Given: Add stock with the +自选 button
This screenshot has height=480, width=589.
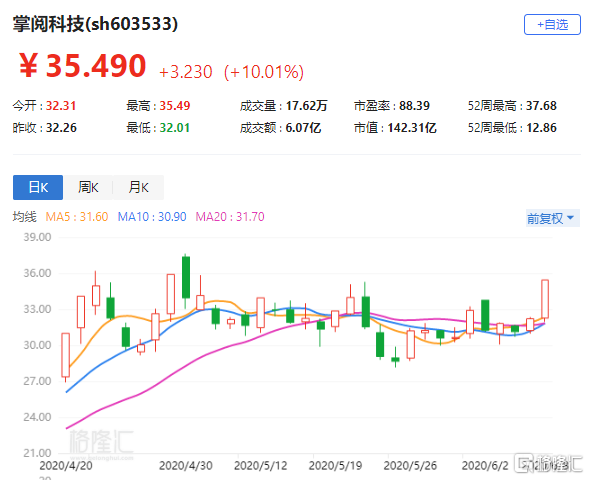Looking at the screenshot, I should tap(552, 25).
